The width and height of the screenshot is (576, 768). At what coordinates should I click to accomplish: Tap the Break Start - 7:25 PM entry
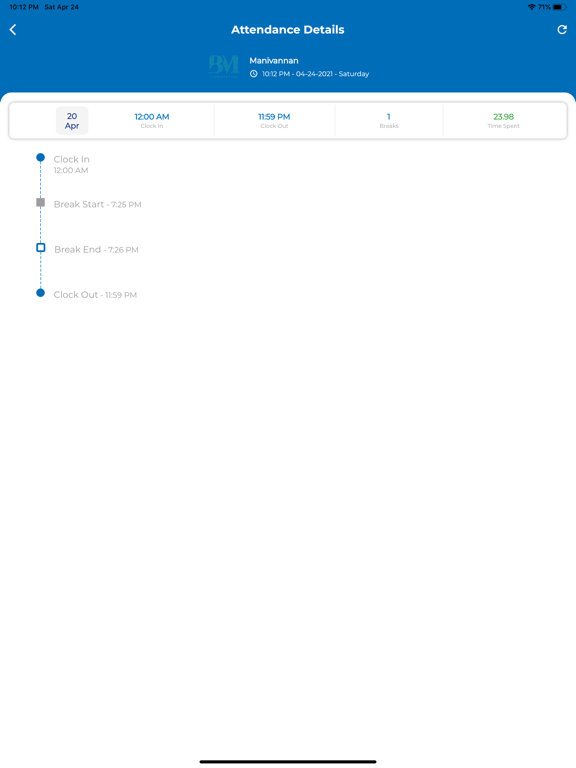(x=97, y=204)
